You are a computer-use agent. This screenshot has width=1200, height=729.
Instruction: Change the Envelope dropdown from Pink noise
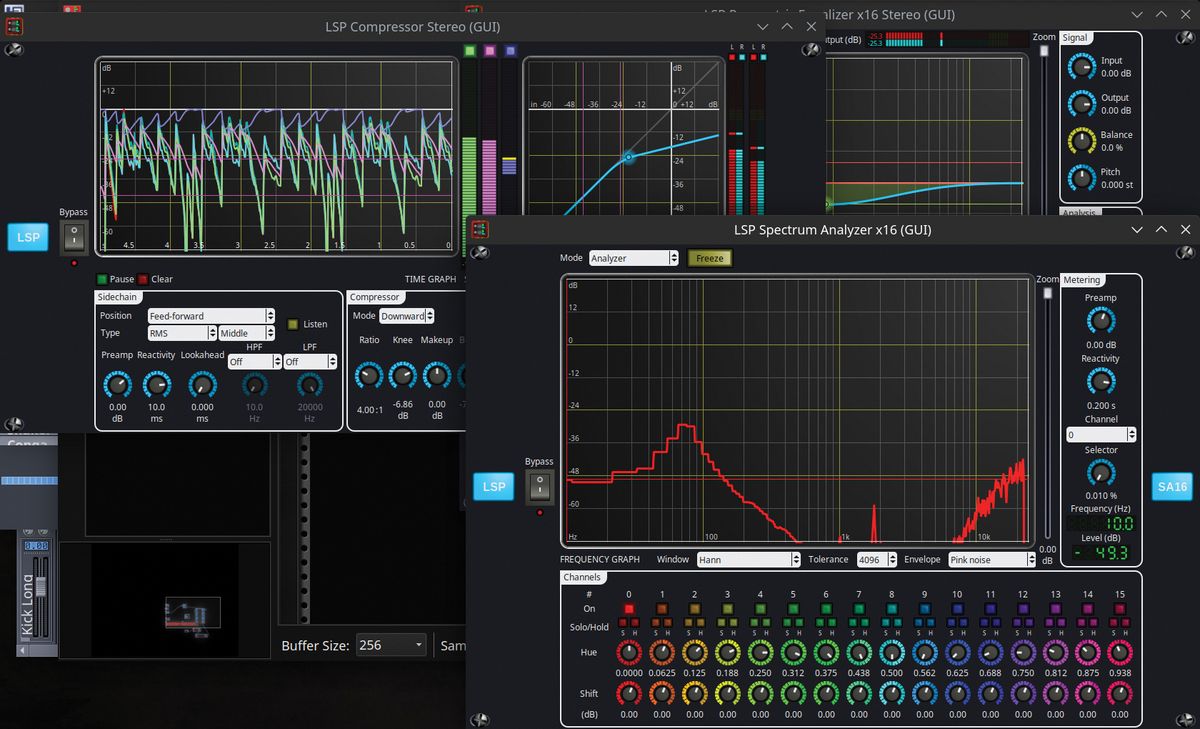[x=991, y=559]
